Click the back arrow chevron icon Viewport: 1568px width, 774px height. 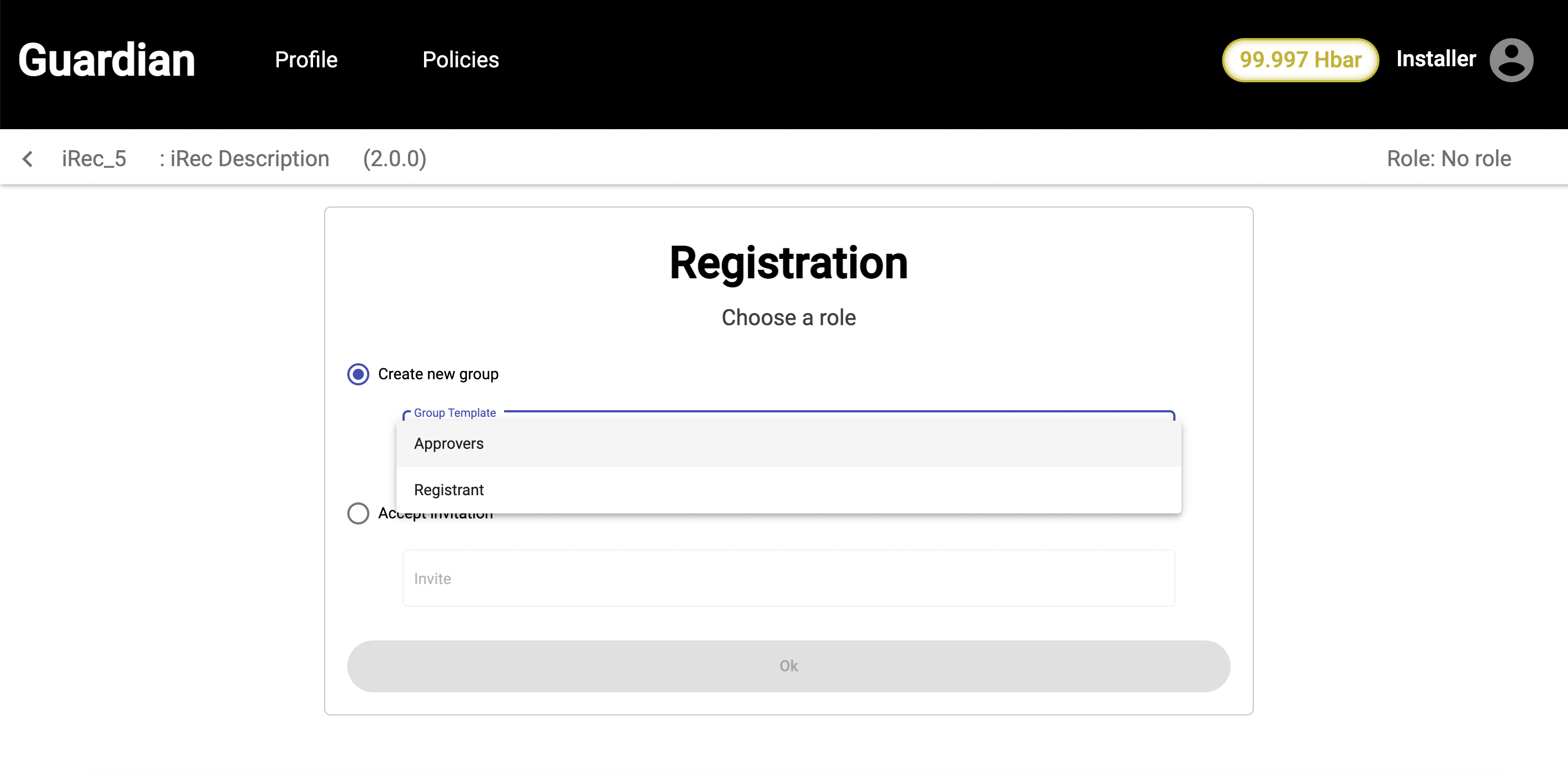click(28, 159)
